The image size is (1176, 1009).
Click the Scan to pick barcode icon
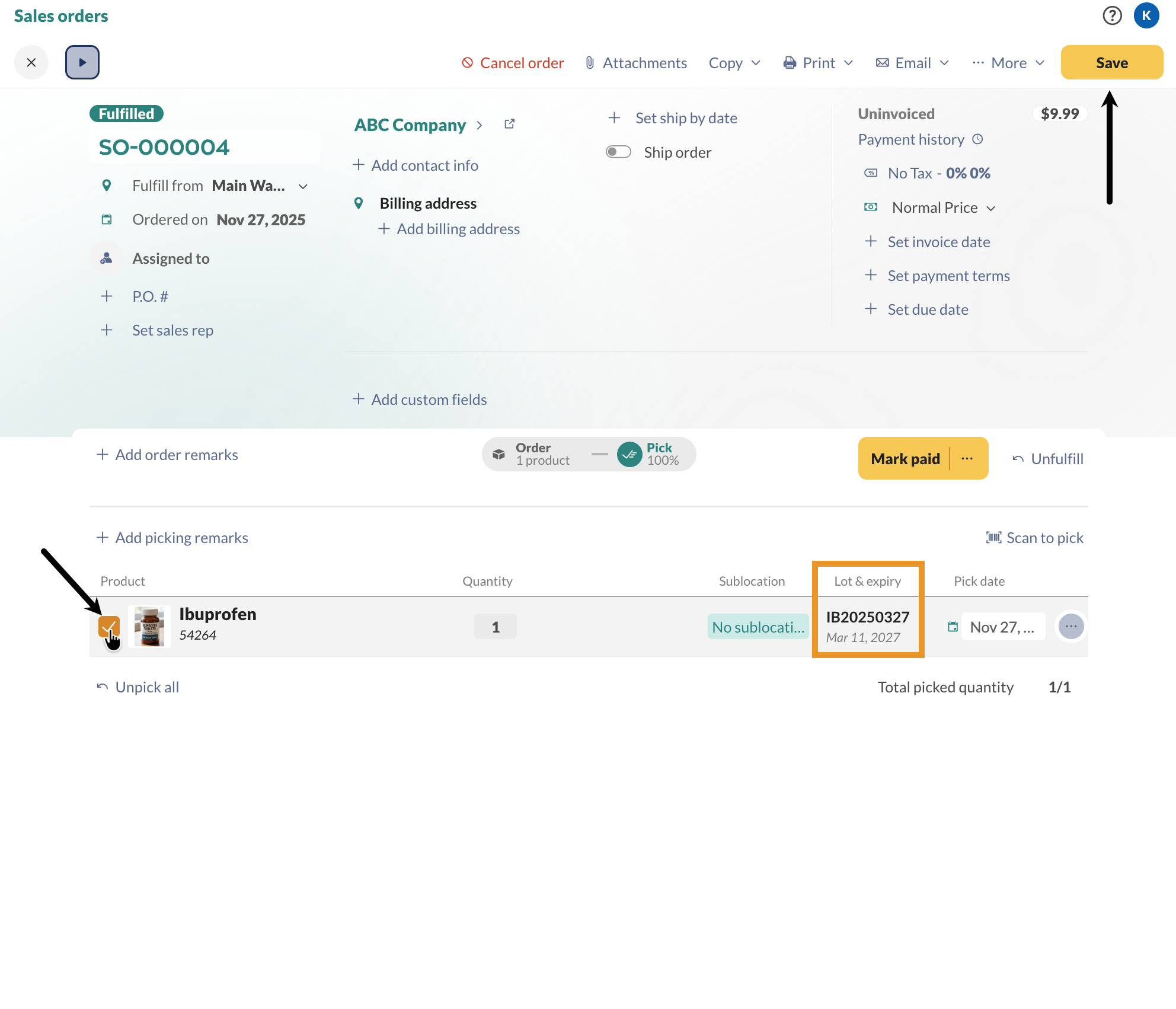pyautogui.click(x=993, y=538)
